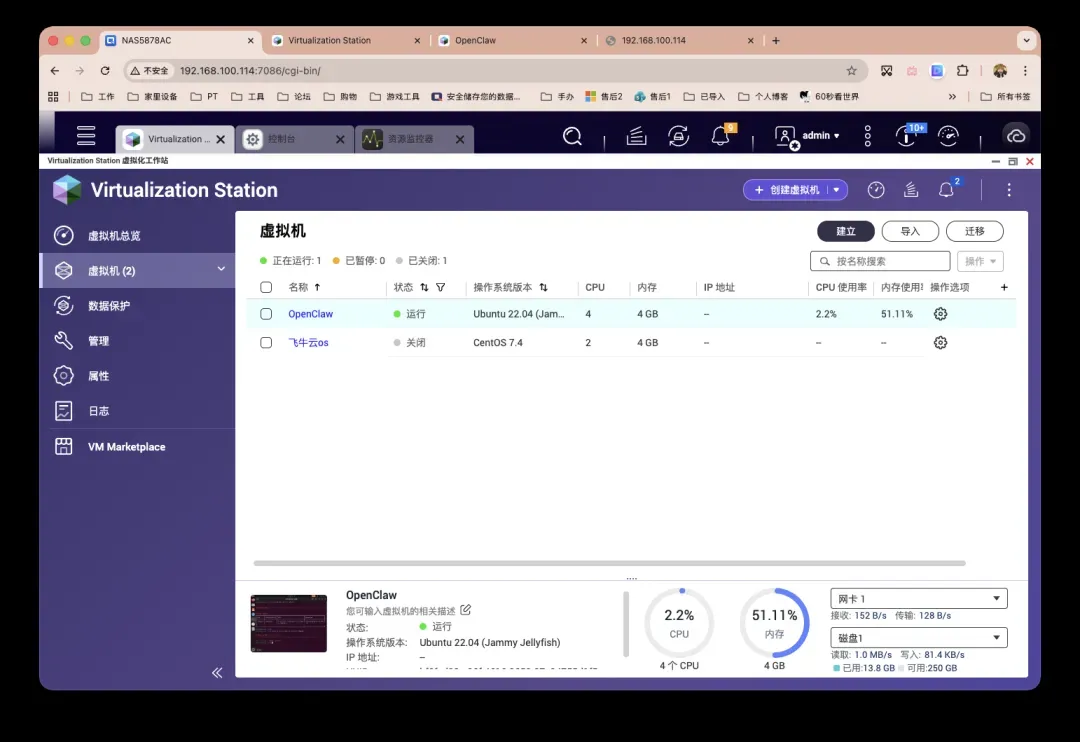
Task: Click the Virtualization Station notification bell
Action: [x=945, y=190]
